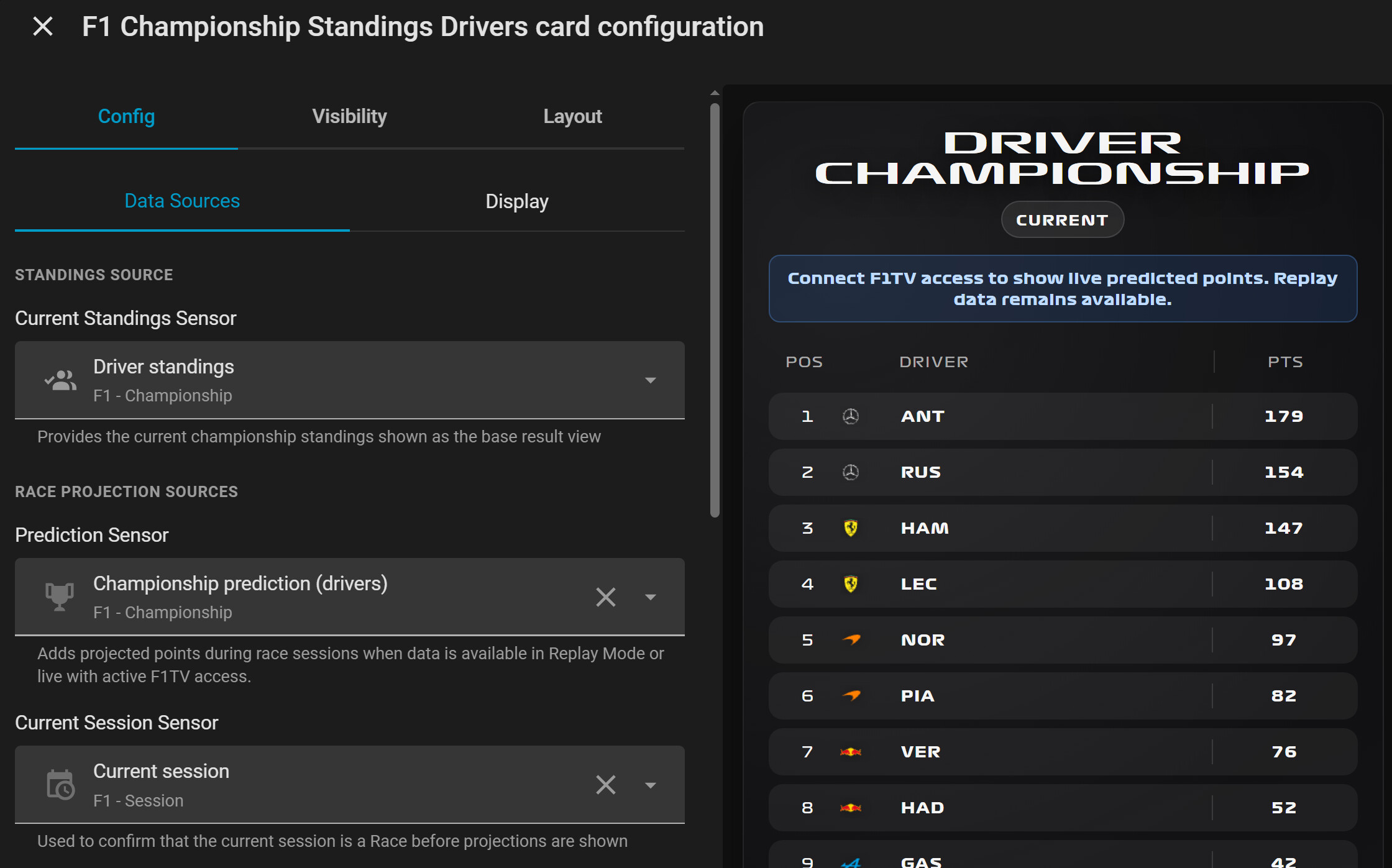Click the McLaren logo beside NOR

[851, 639]
